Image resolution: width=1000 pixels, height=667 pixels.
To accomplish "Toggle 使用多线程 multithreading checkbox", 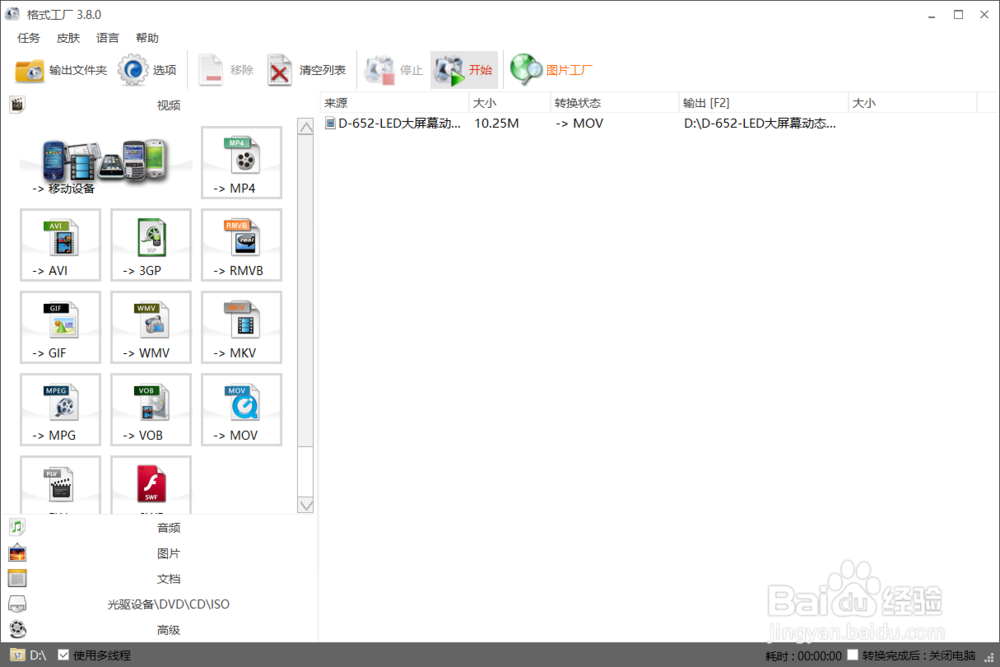I will [63, 655].
